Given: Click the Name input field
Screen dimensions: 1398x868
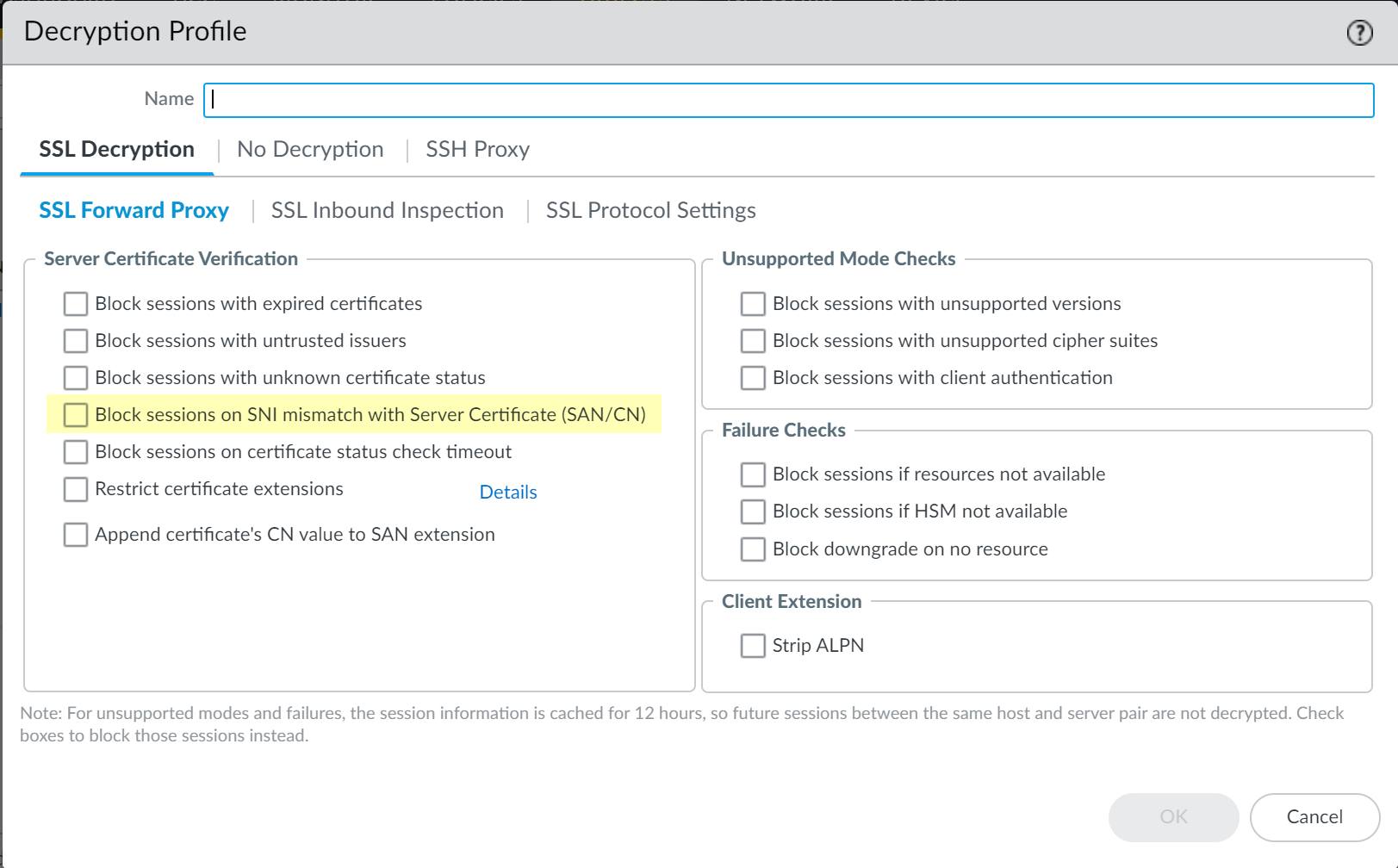Looking at the screenshot, I should click(x=788, y=100).
